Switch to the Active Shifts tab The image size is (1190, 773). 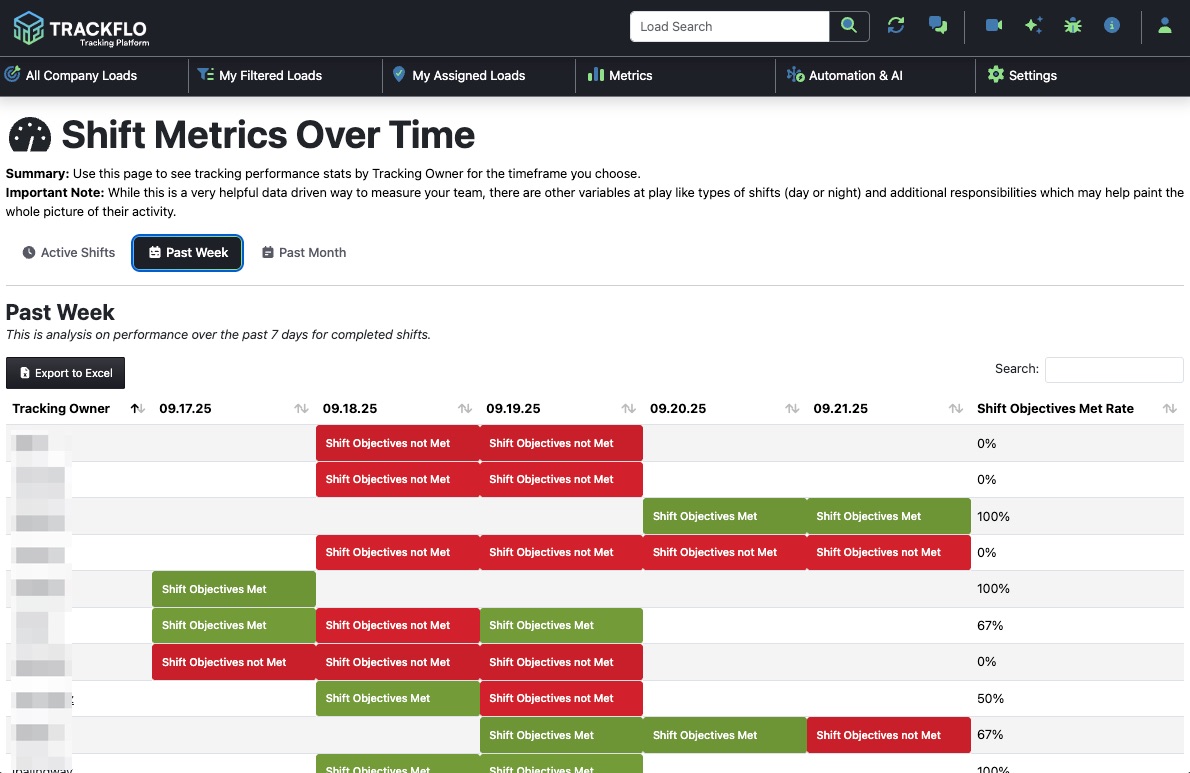pyautogui.click(x=68, y=253)
